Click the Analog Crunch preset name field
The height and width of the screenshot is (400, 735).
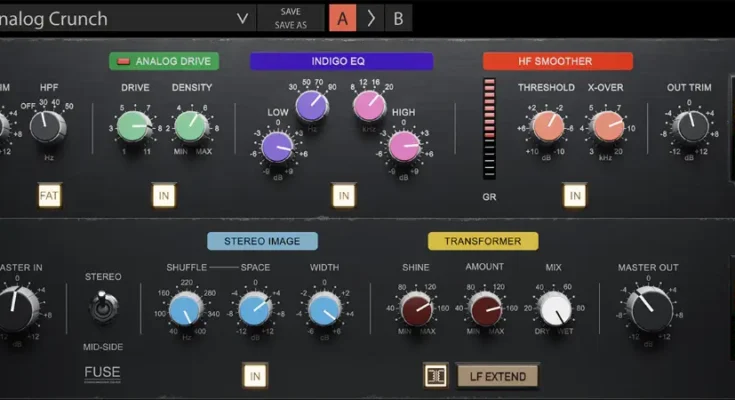pos(110,18)
